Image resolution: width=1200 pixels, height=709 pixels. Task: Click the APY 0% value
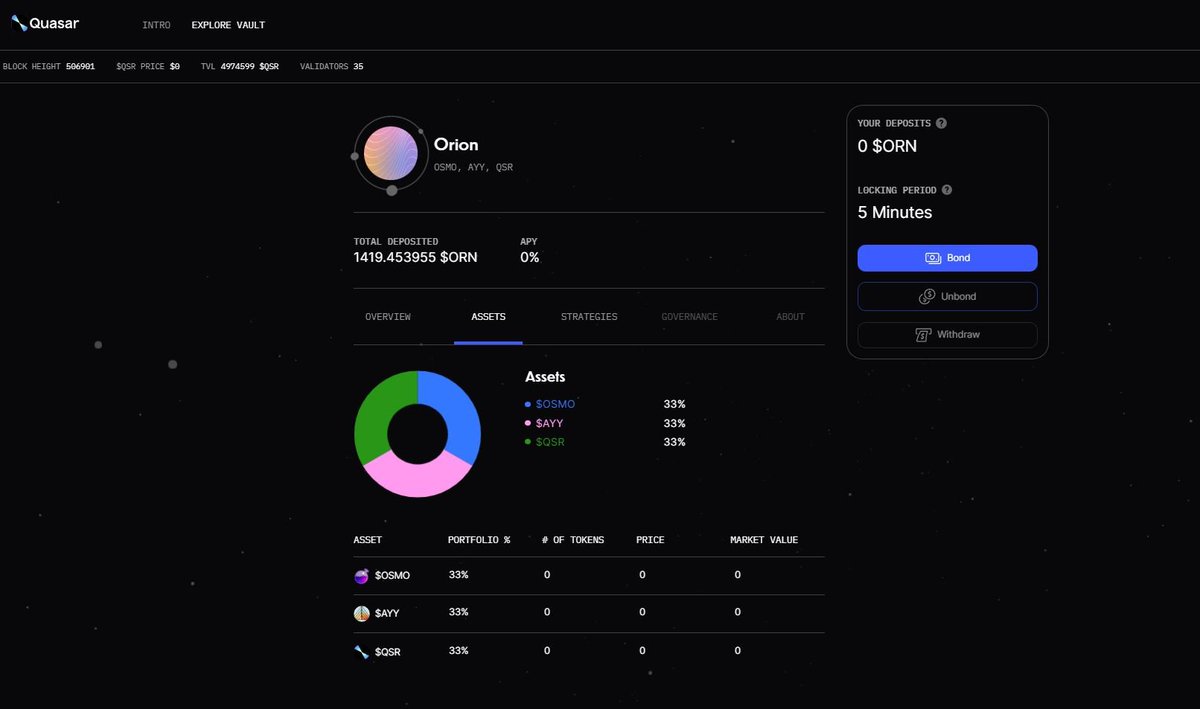coord(529,257)
